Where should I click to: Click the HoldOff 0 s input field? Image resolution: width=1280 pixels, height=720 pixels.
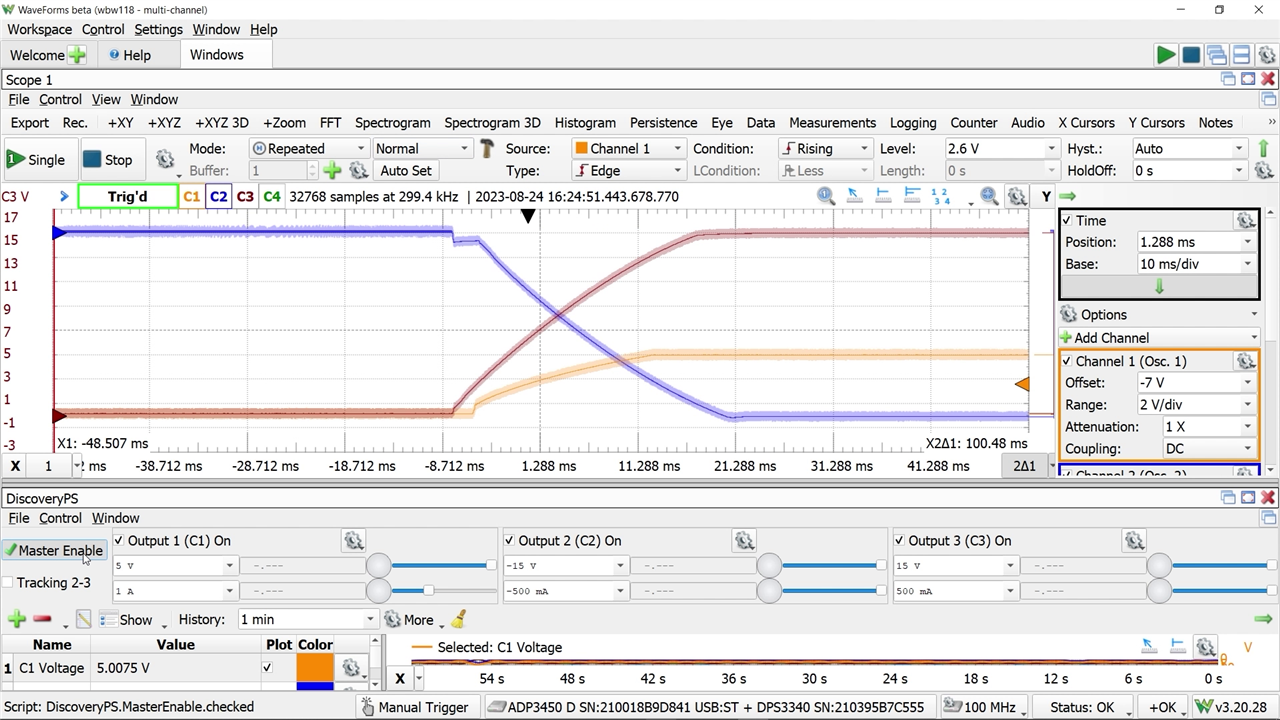tap(1189, 171)
